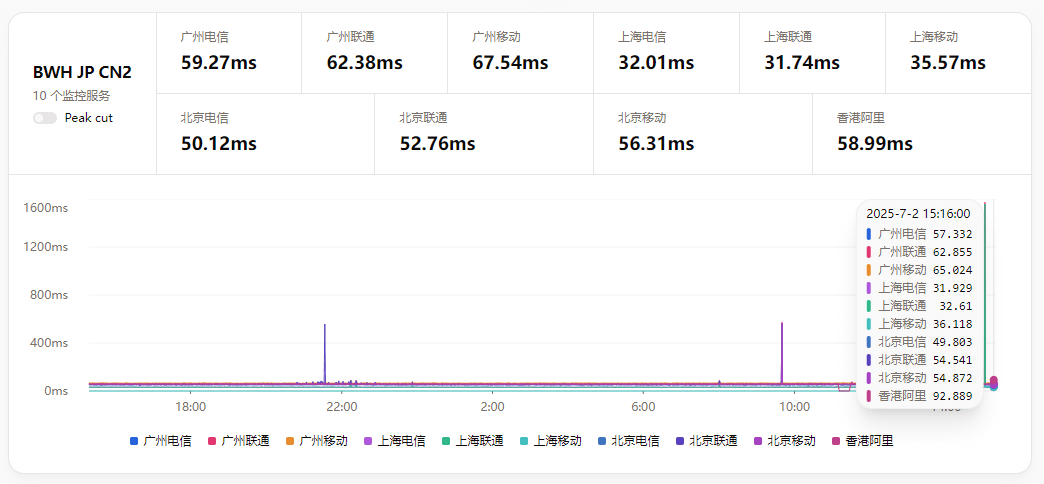Click the 北京电信 50.12ms card
This screenshot has width=1044, height=484.
[265, 134]
